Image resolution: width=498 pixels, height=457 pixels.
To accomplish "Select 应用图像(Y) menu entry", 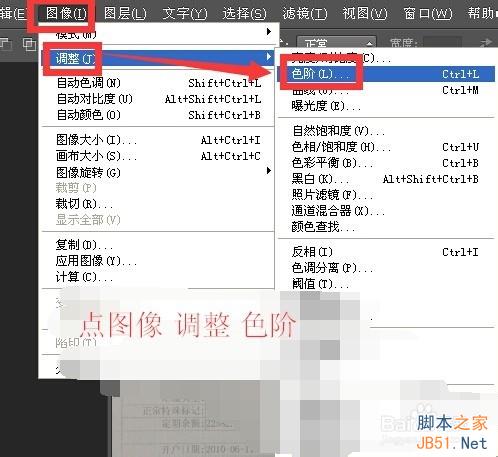I will click(x=158, y=261).
